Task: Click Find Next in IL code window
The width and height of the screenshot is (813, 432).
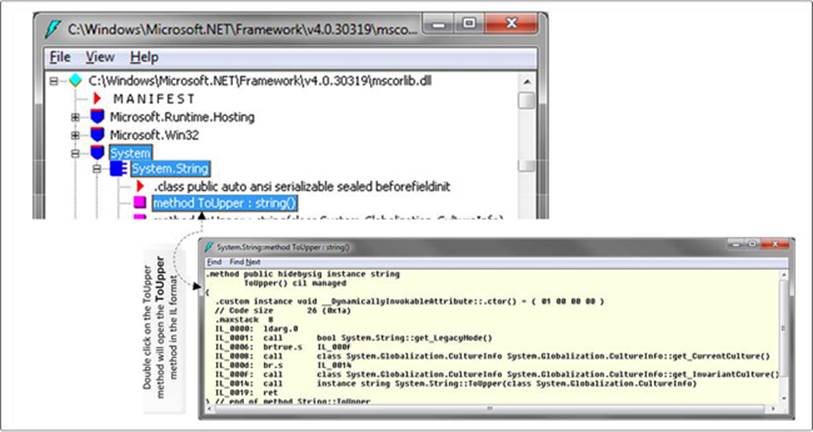Action: (245, 262)
